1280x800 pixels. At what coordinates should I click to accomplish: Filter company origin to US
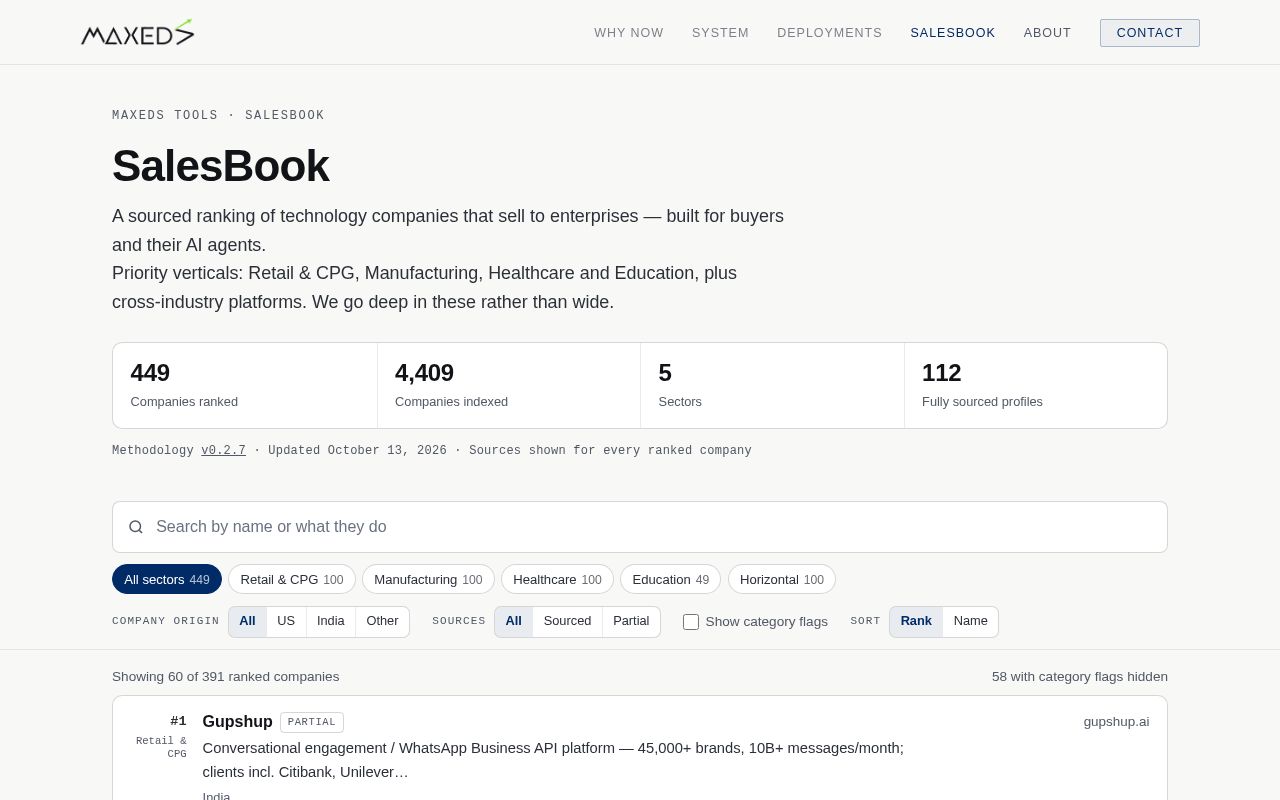point(286,621)
